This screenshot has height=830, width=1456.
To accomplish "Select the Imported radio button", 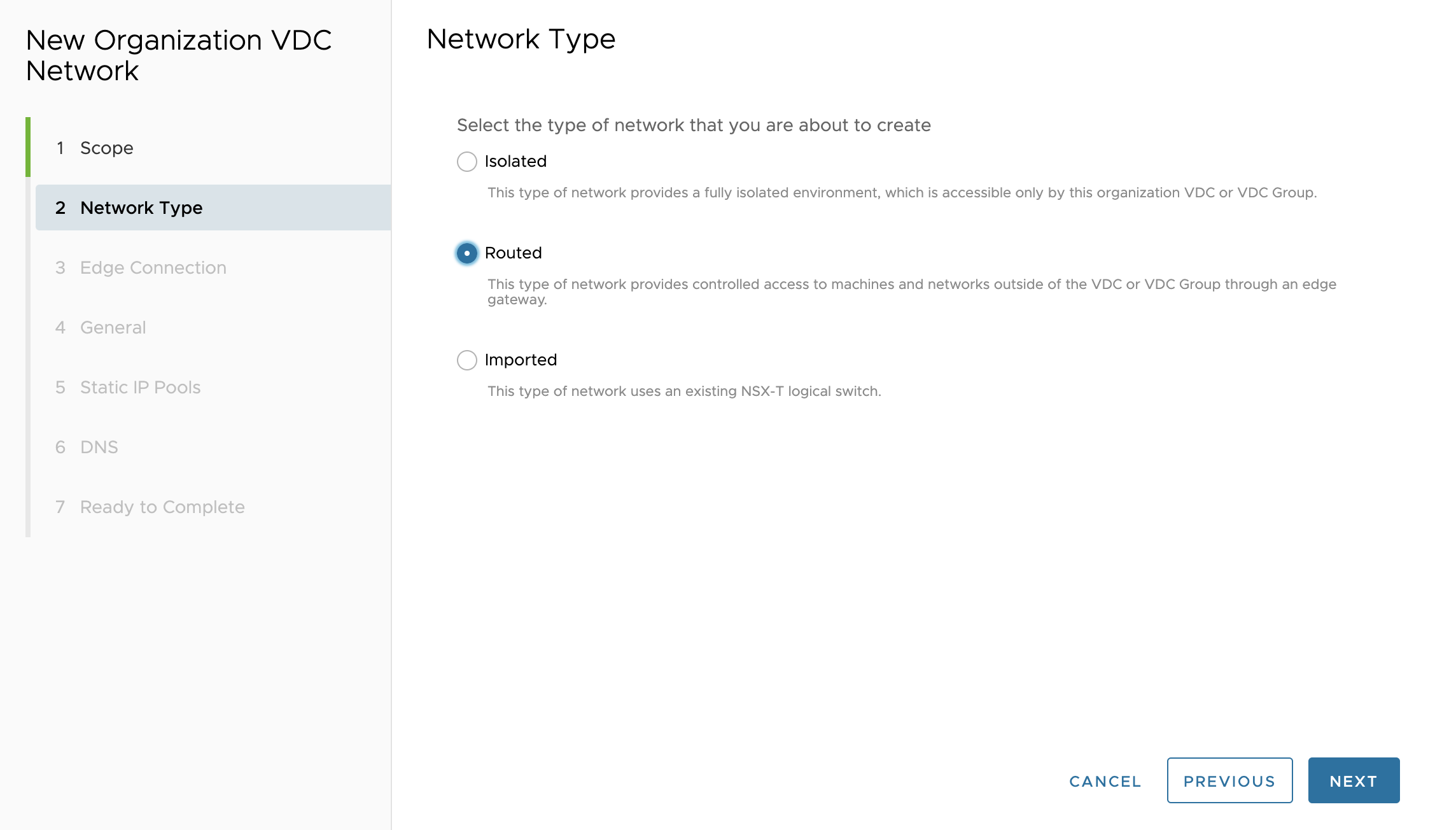I will tap(467, 360).
